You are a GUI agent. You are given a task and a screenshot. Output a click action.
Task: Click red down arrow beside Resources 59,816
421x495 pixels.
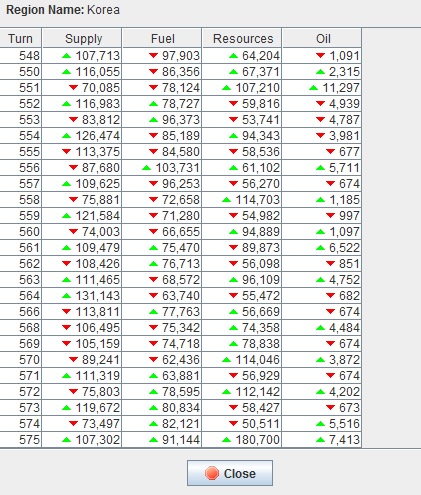233,104
